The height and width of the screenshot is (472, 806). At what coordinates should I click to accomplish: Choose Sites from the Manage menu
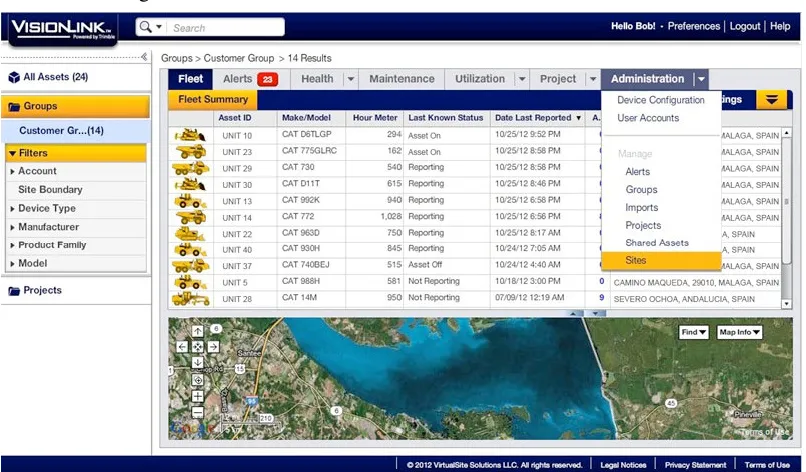(x=661, y=261)
